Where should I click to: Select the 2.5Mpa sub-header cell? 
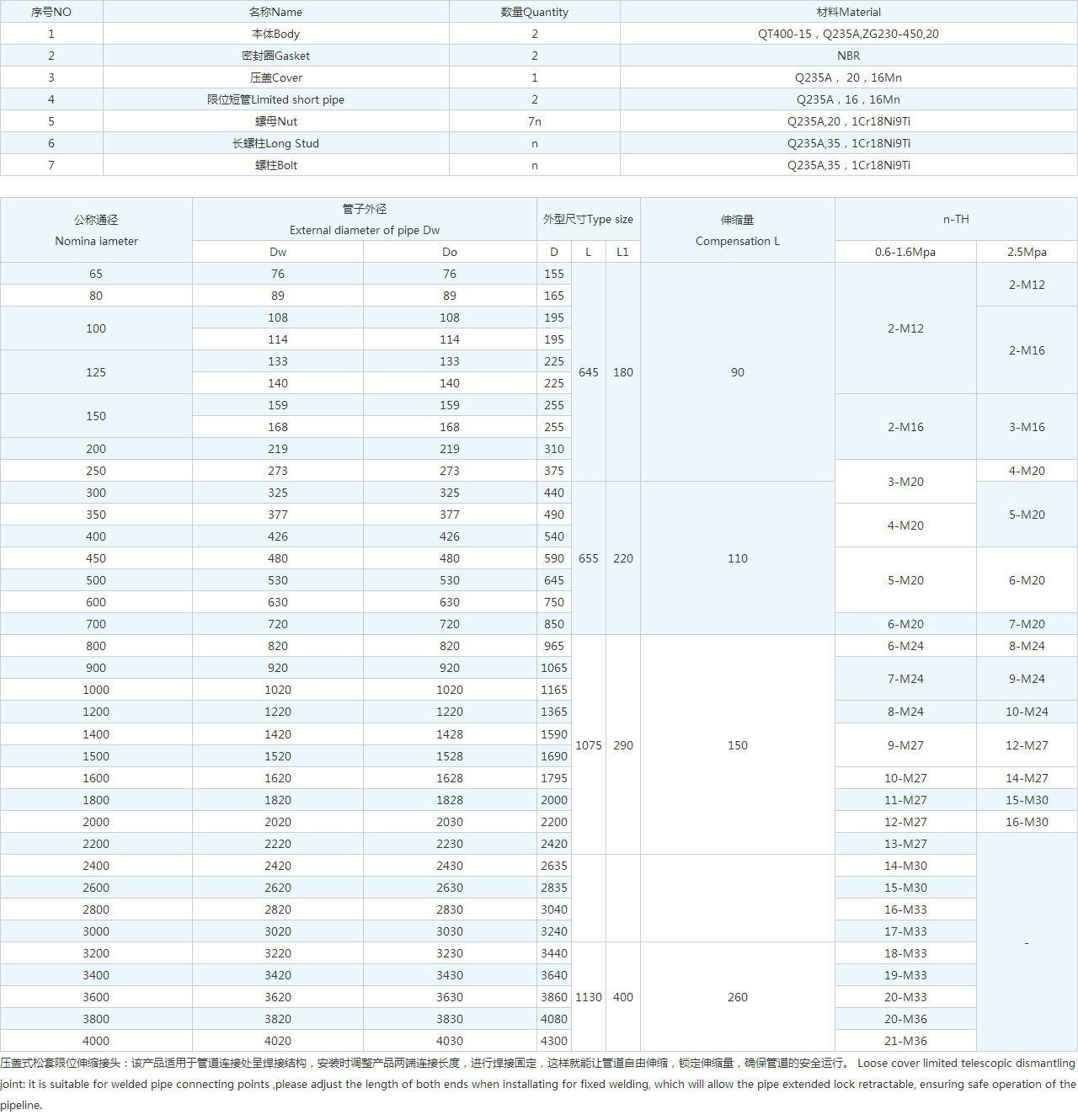[x=1027, y=252]
